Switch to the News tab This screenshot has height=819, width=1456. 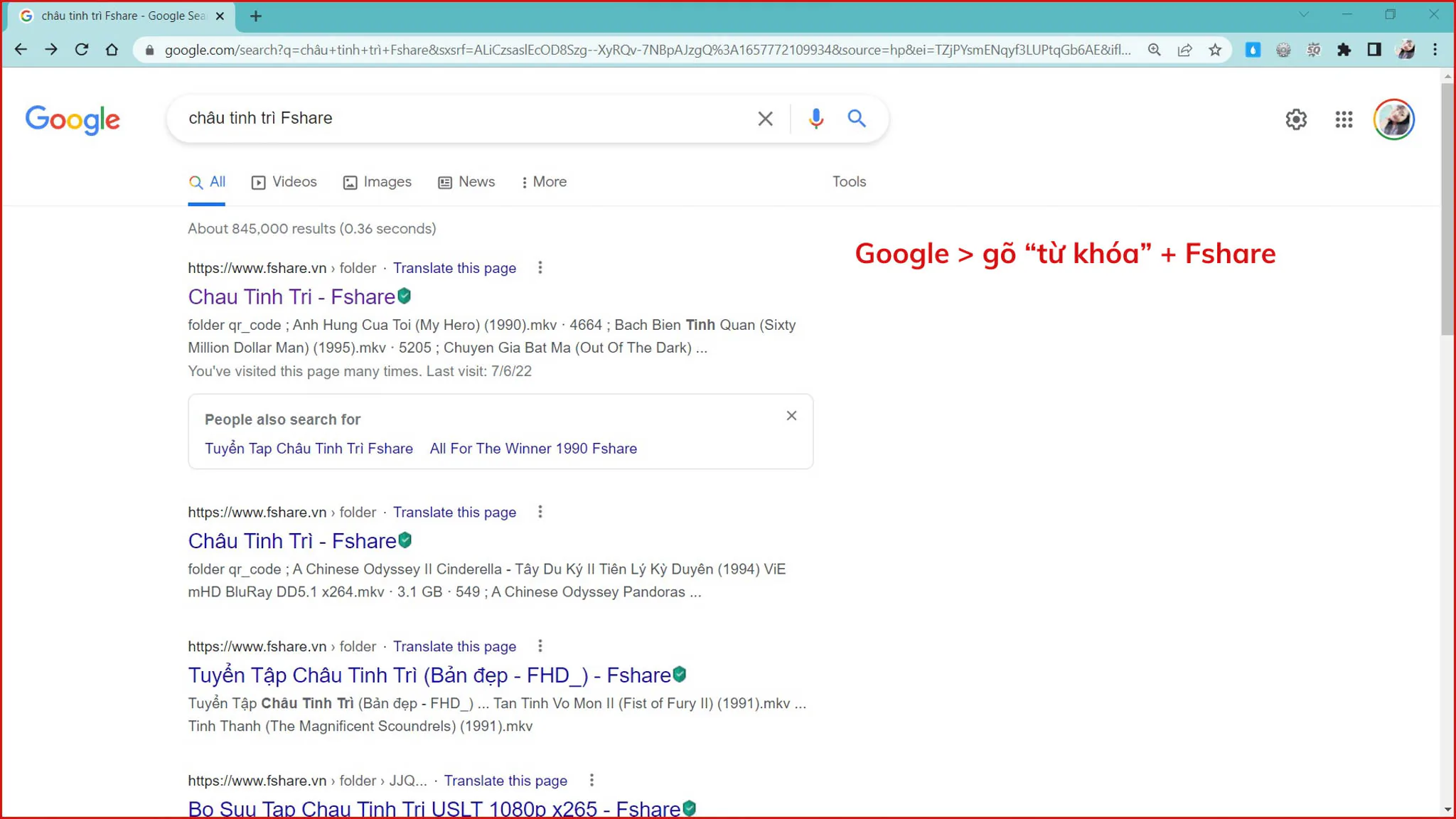coord(466,182)
